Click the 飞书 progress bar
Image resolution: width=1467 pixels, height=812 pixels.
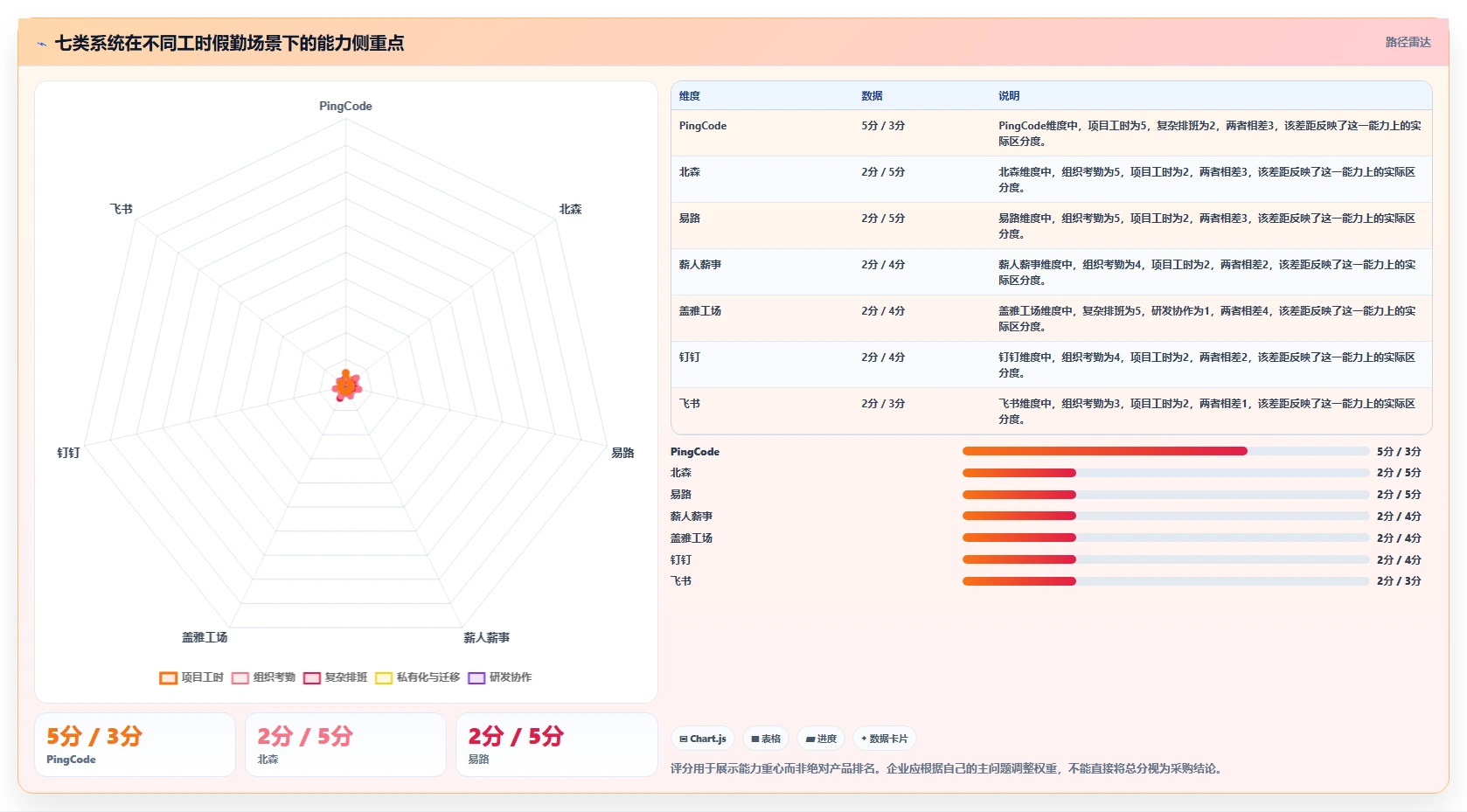click(1165, 581)
